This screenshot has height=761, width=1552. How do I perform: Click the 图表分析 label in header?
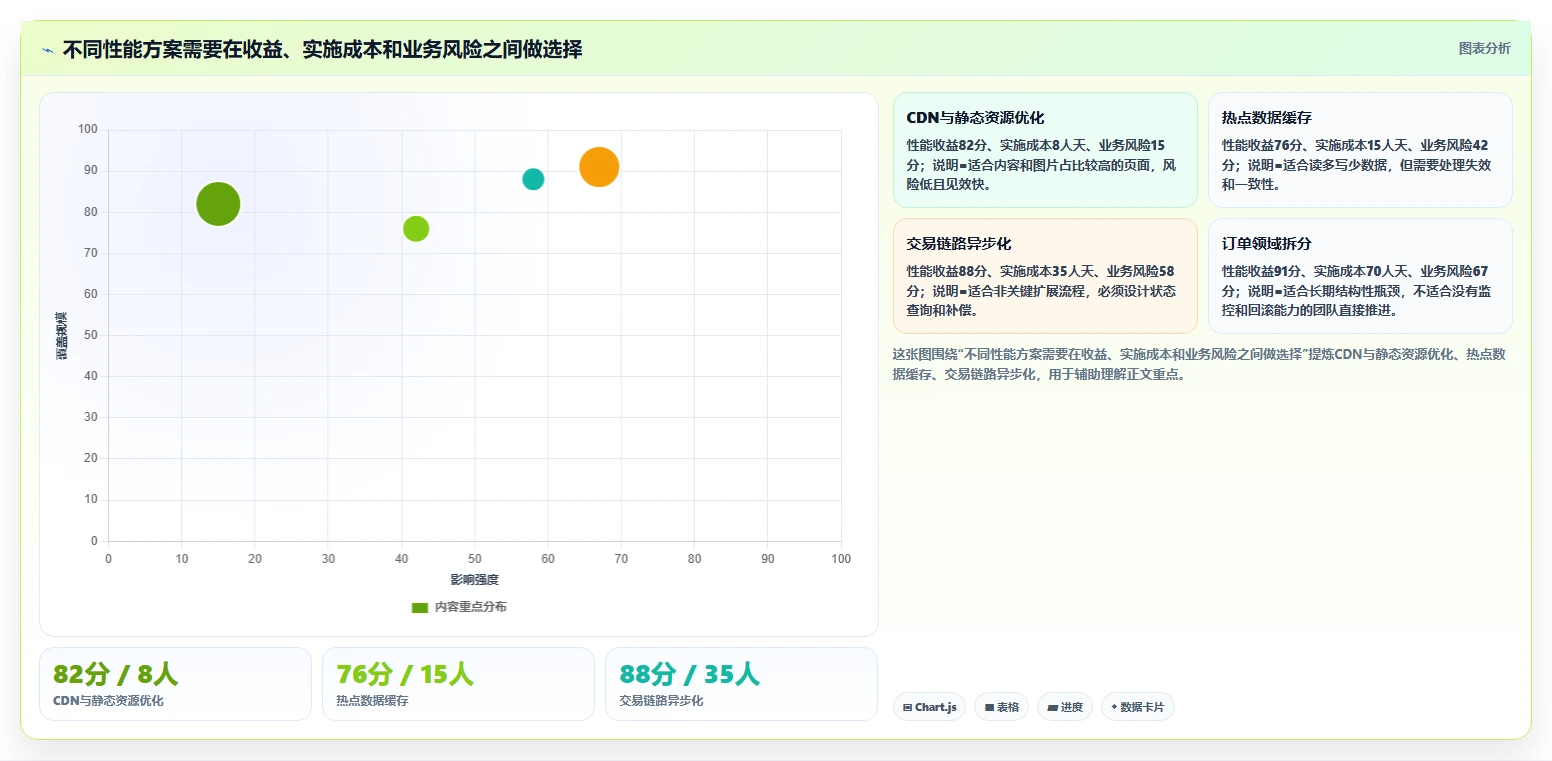tap(1484, 48)
